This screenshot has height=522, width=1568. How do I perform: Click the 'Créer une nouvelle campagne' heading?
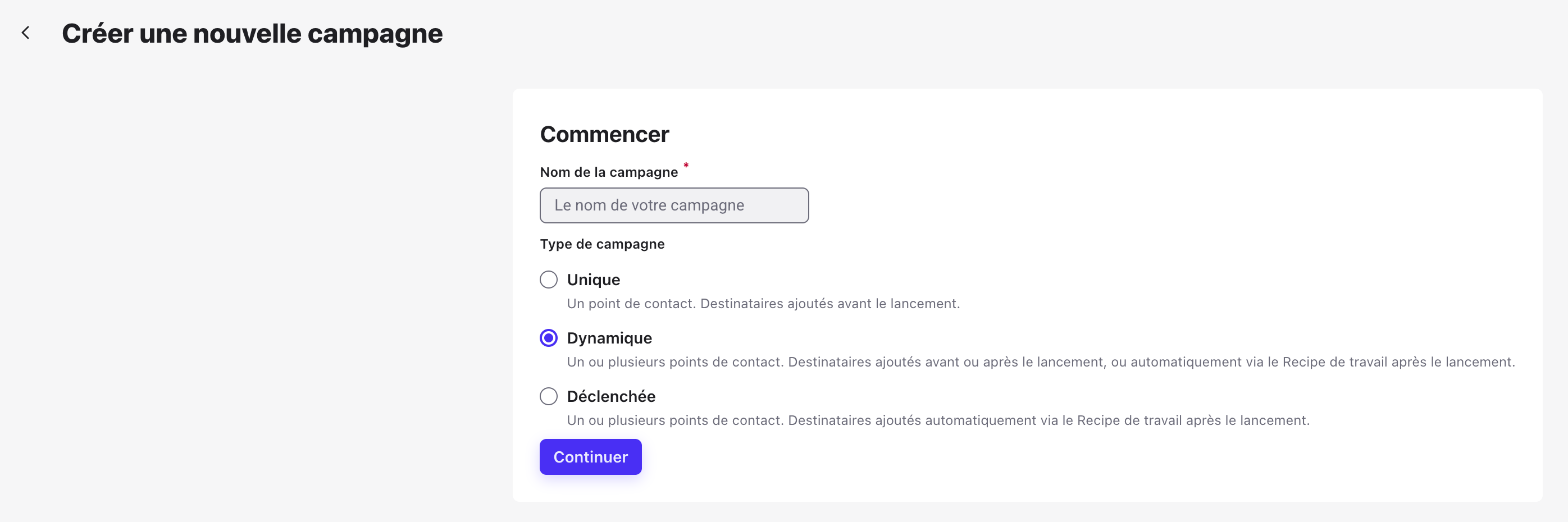pos(252,33)
